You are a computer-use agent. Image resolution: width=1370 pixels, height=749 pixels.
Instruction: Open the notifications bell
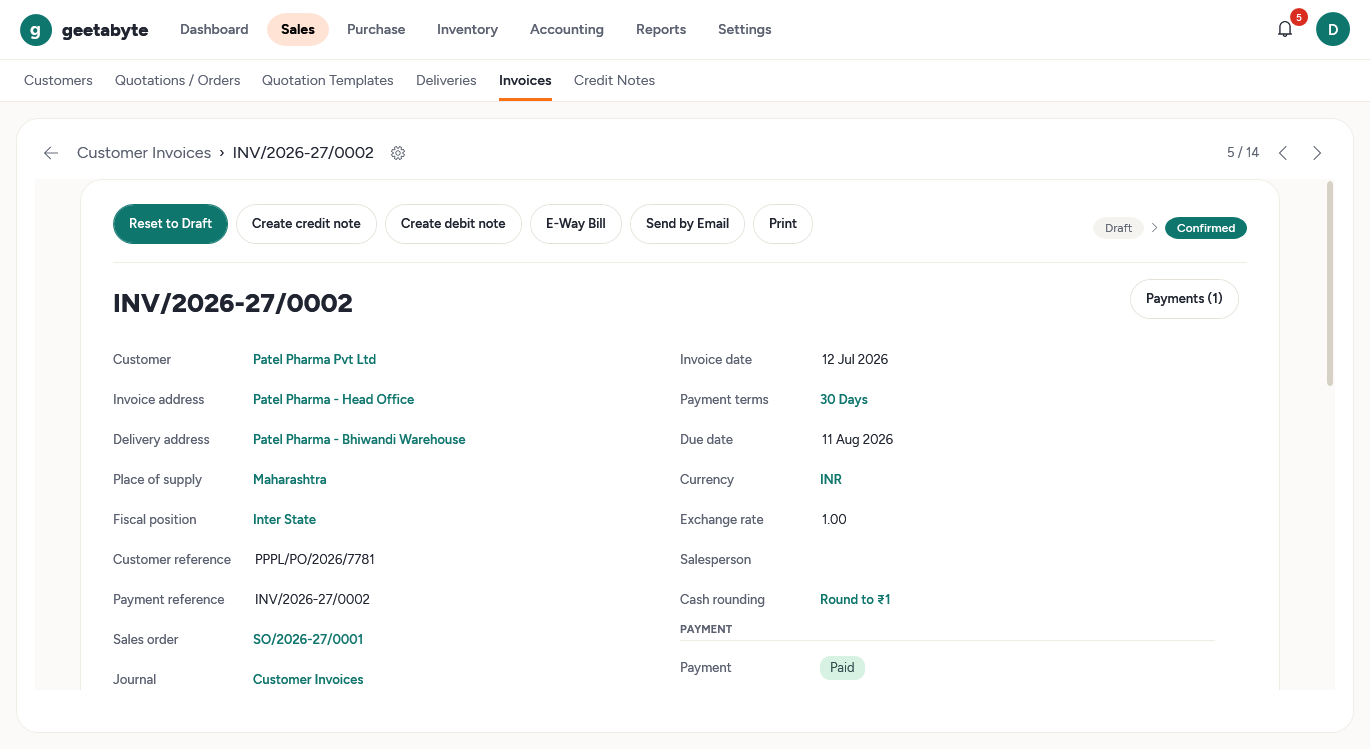[x=1285, y=30]
